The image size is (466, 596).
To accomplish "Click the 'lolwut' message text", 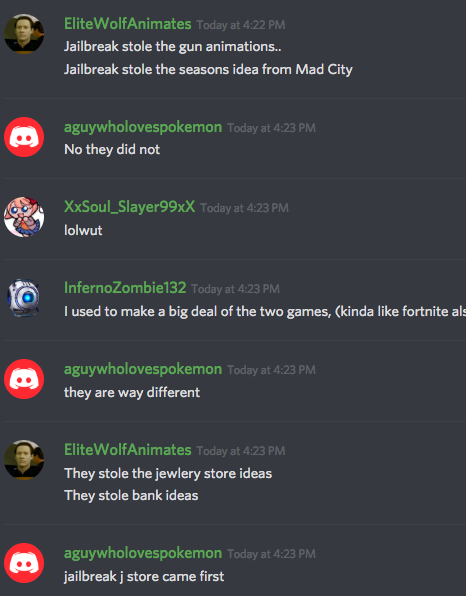I will 83,230.
